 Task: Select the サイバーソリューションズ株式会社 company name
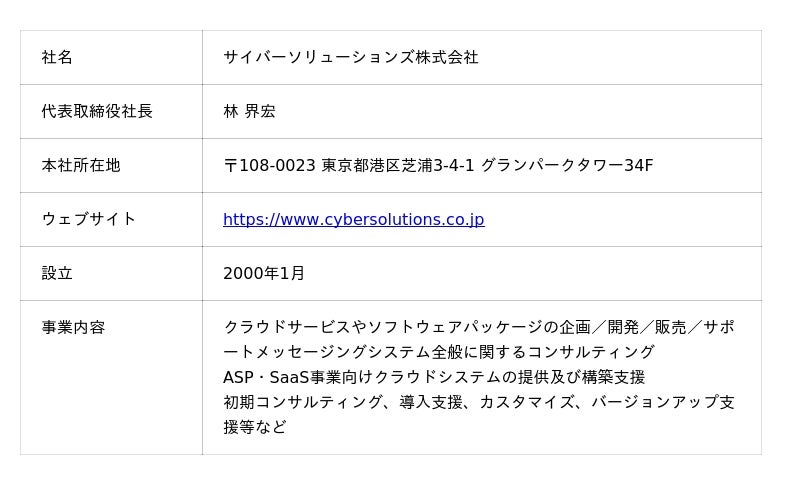pyautogui.click(x=350, y=58)
